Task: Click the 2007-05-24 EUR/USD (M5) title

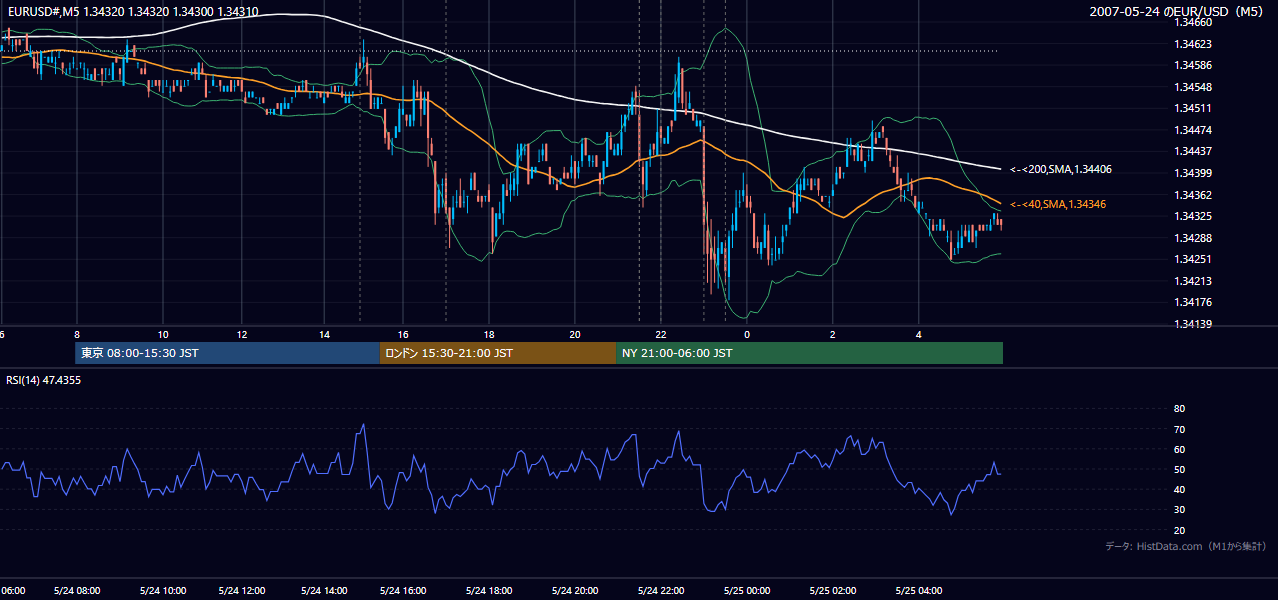Action: point(1178,11)
